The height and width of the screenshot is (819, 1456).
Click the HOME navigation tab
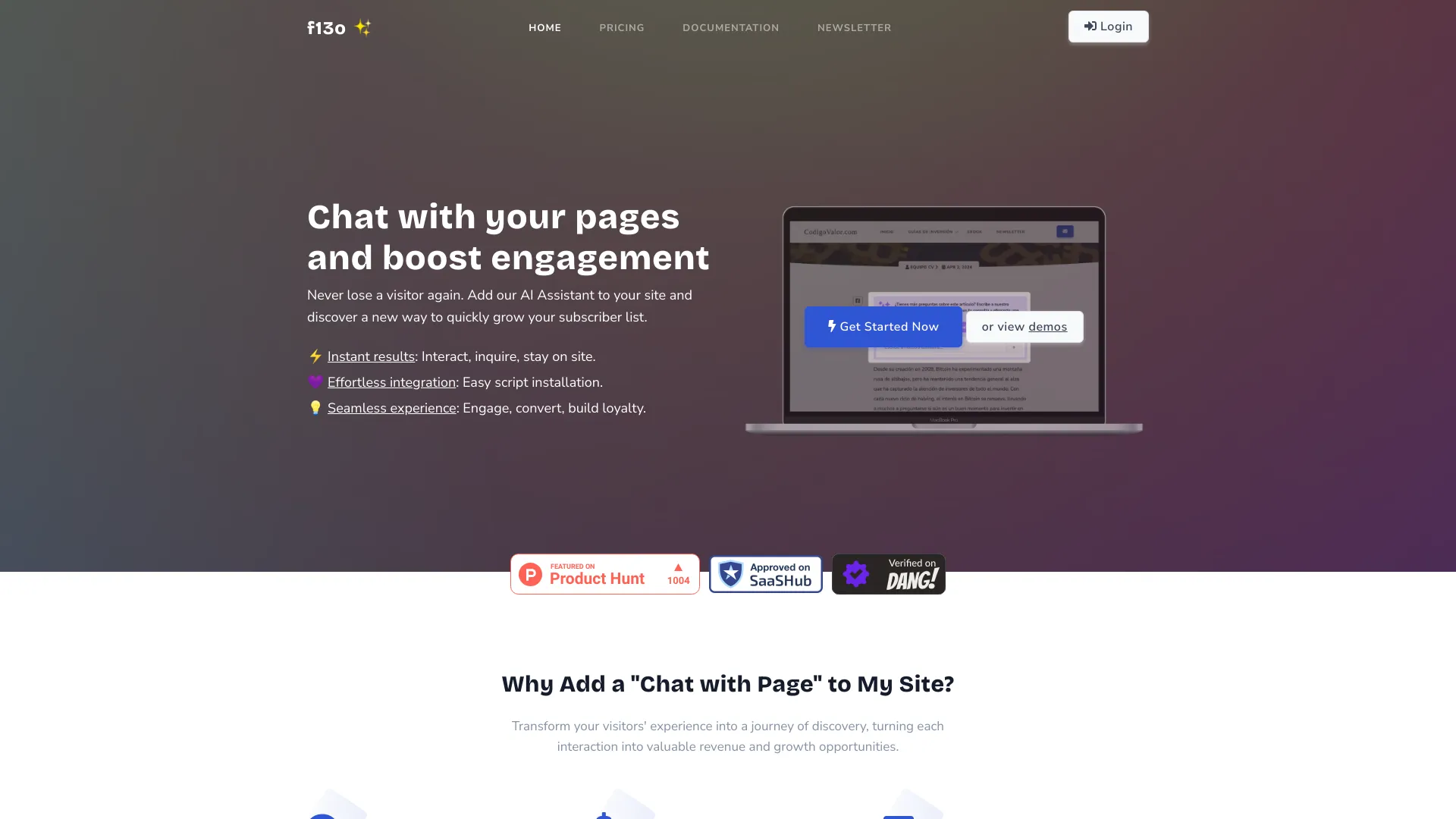click(x=544, y=27)
